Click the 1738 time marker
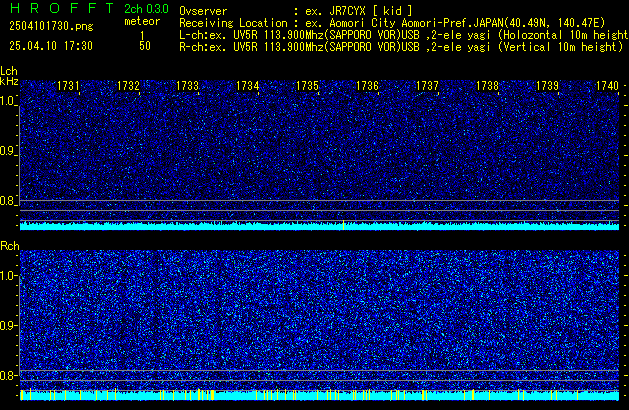This screenshot has width=629, height=410. (x=487, y=86)
